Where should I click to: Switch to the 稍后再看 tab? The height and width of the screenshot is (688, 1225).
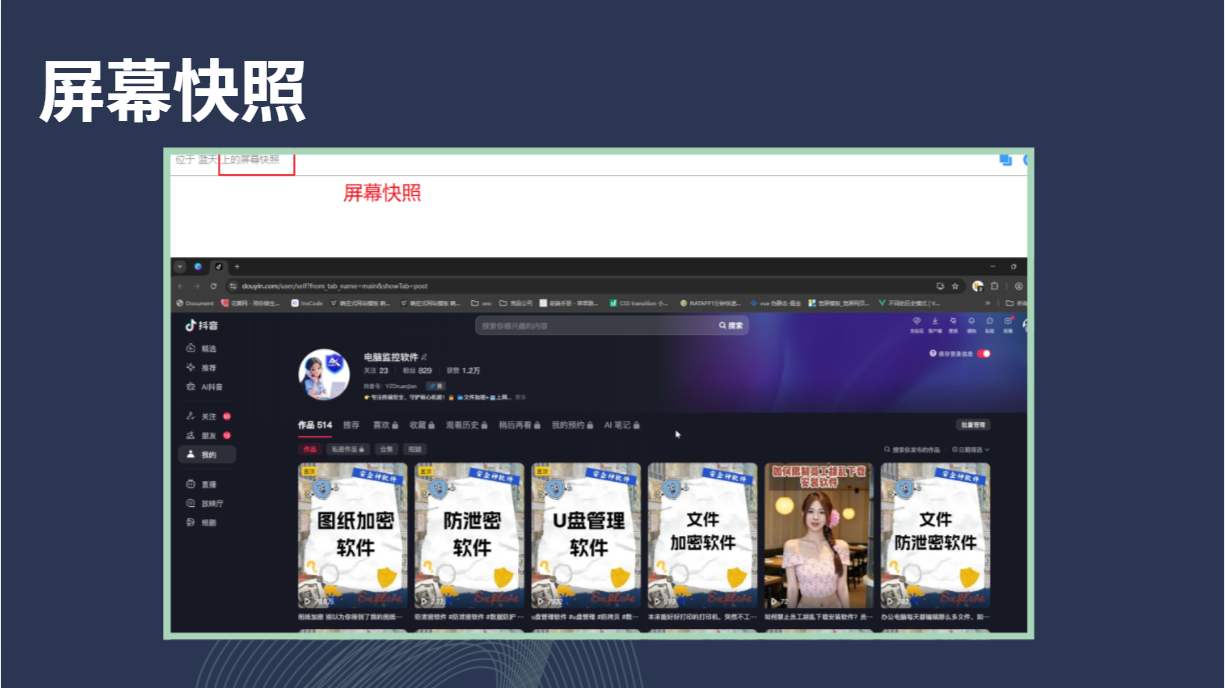click(519, 425)
